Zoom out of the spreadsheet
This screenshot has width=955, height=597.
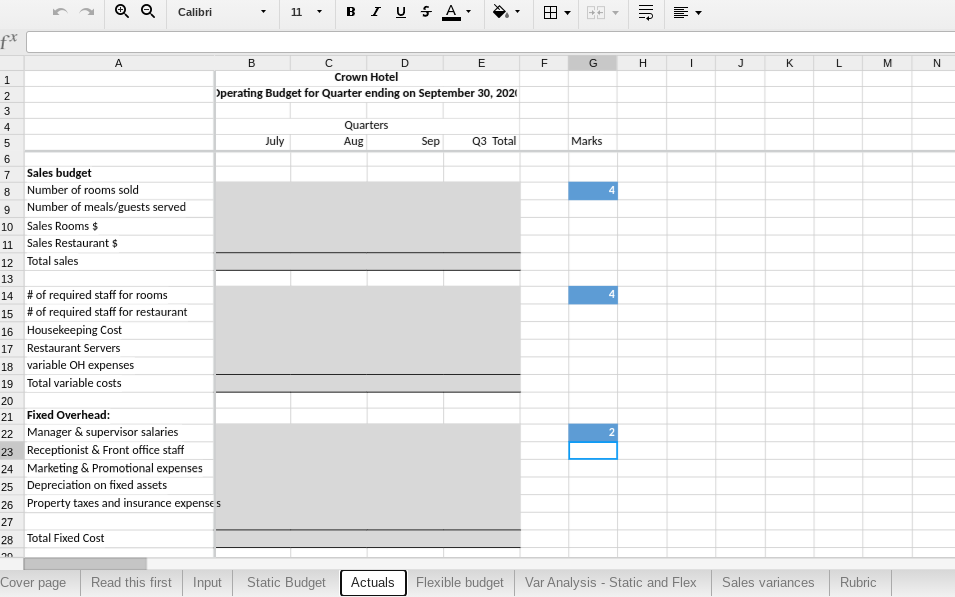click(148, 12)
